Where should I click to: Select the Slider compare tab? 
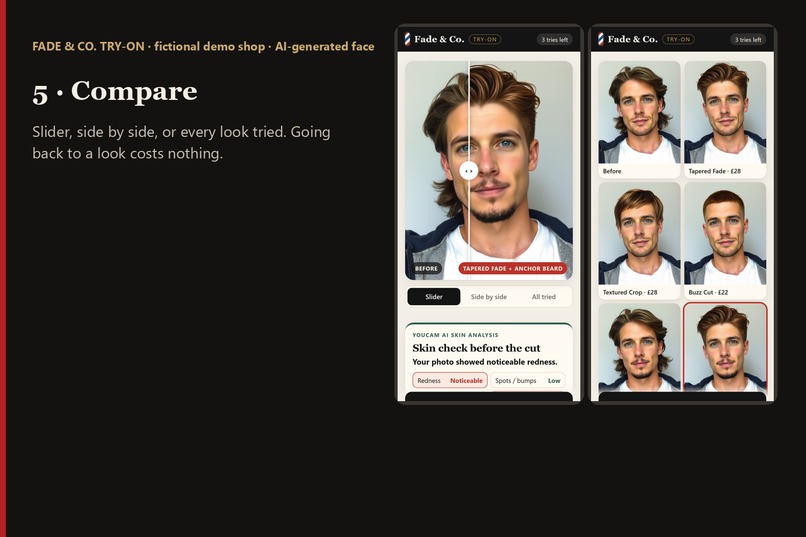click(434, 297)
